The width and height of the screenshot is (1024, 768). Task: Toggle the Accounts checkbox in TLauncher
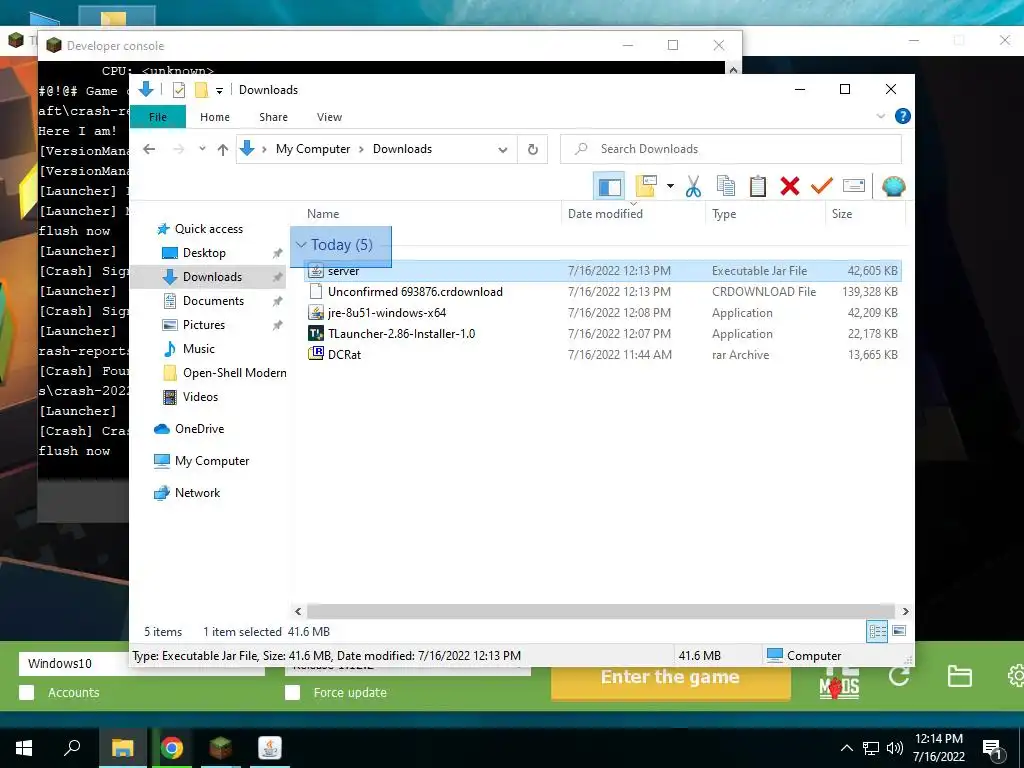(27, 692)
